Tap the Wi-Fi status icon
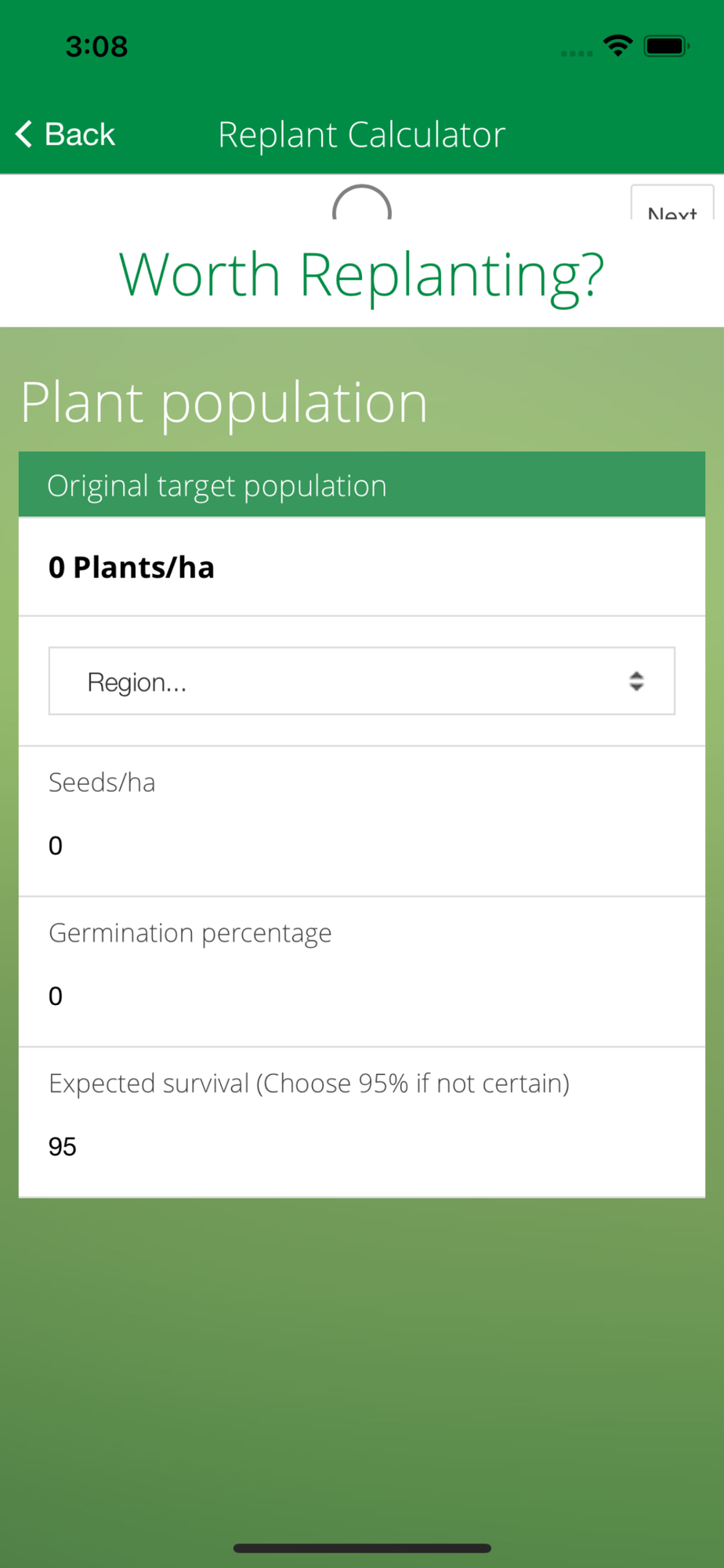724x1568 pixels. tap(617, 46)
